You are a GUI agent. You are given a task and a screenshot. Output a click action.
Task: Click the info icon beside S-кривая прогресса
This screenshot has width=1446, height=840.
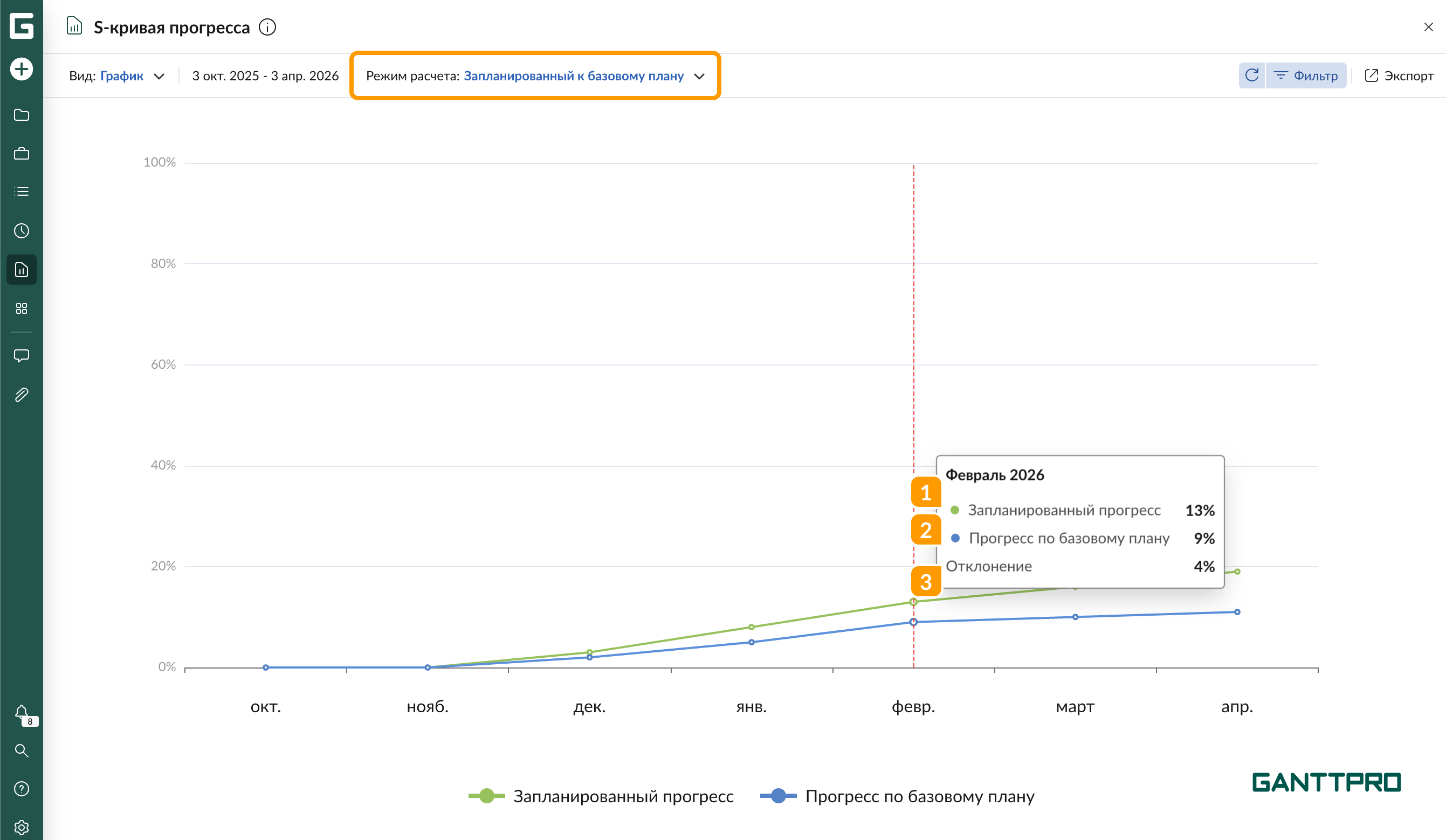(x=267, y=27)
